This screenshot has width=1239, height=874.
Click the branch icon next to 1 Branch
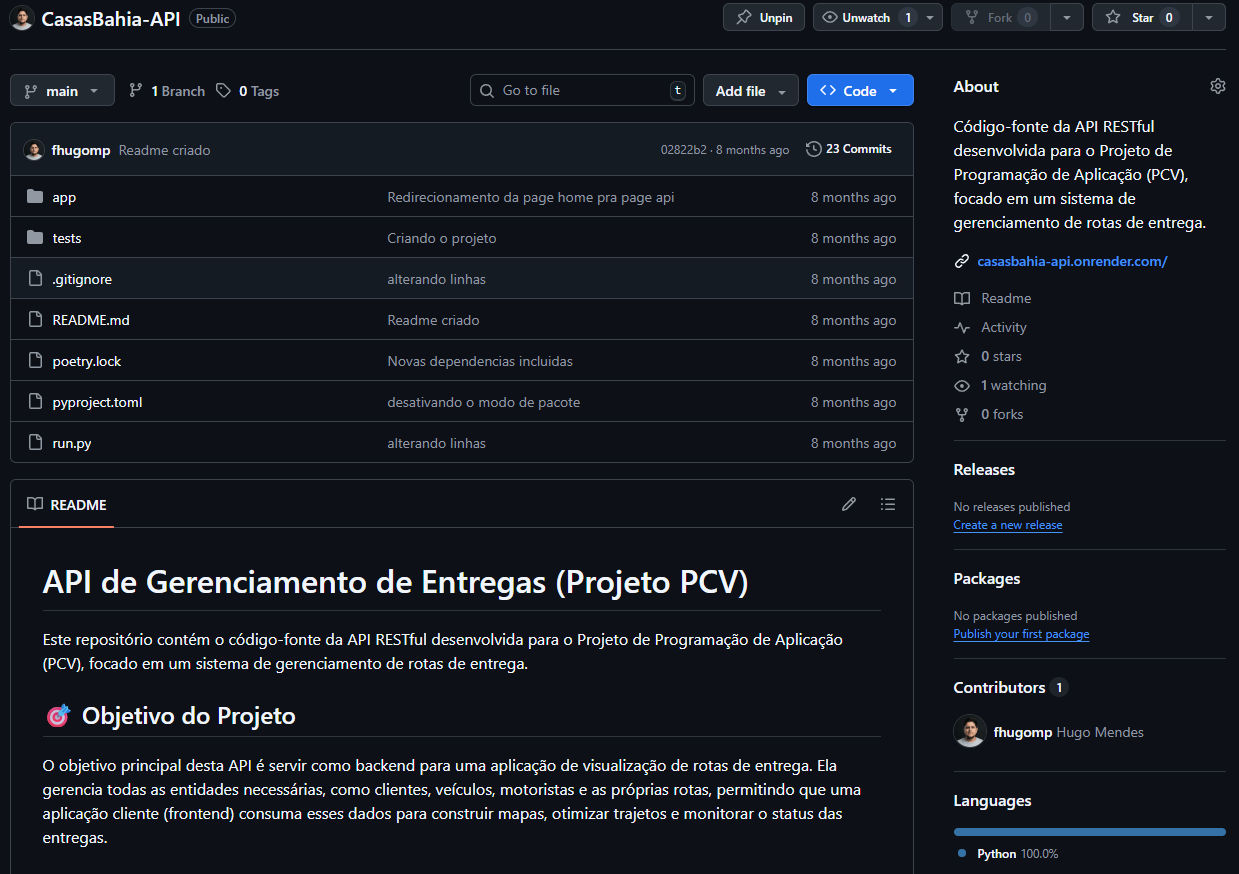coord(136,90)
